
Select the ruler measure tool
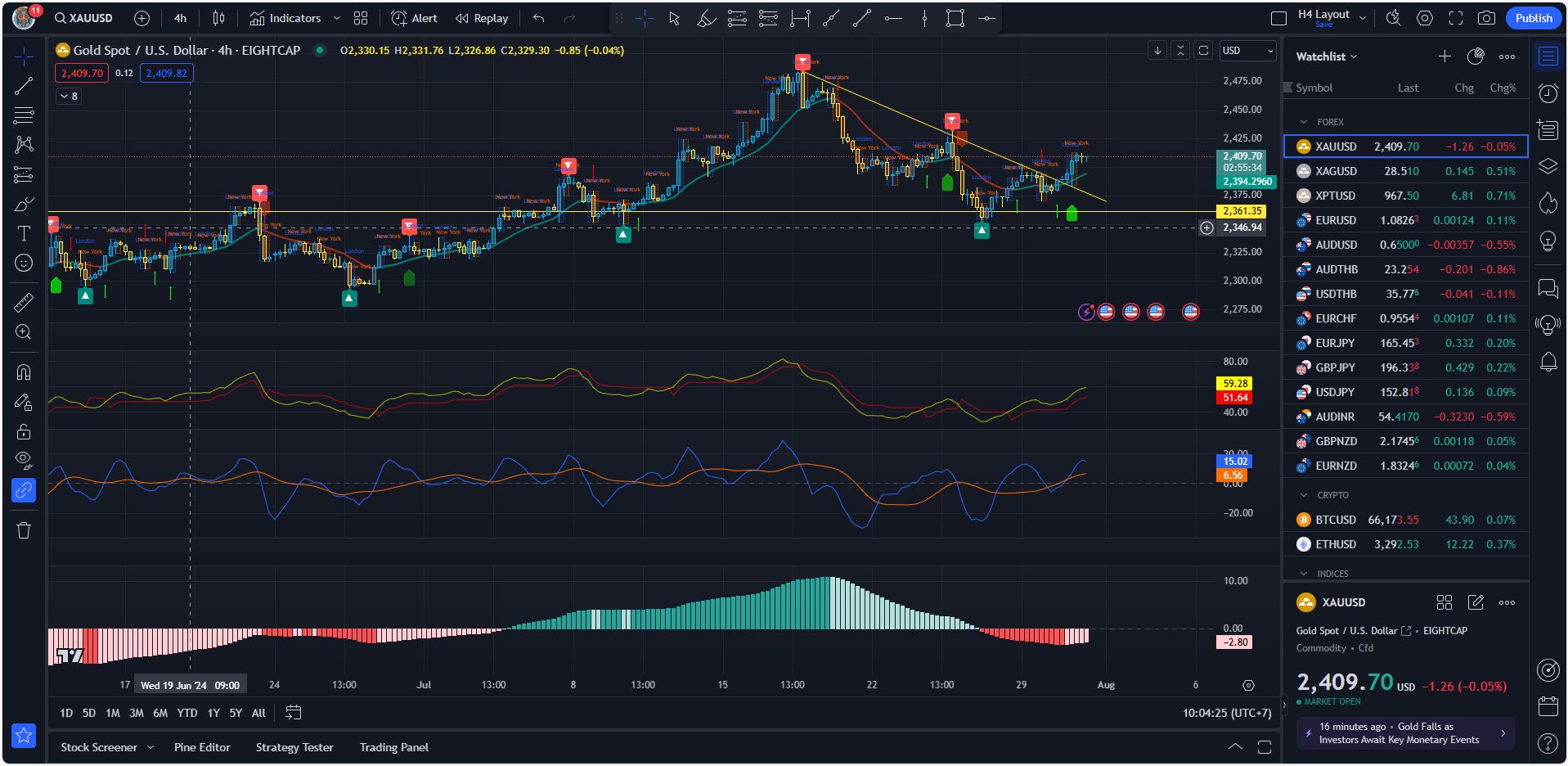(24, 303)
